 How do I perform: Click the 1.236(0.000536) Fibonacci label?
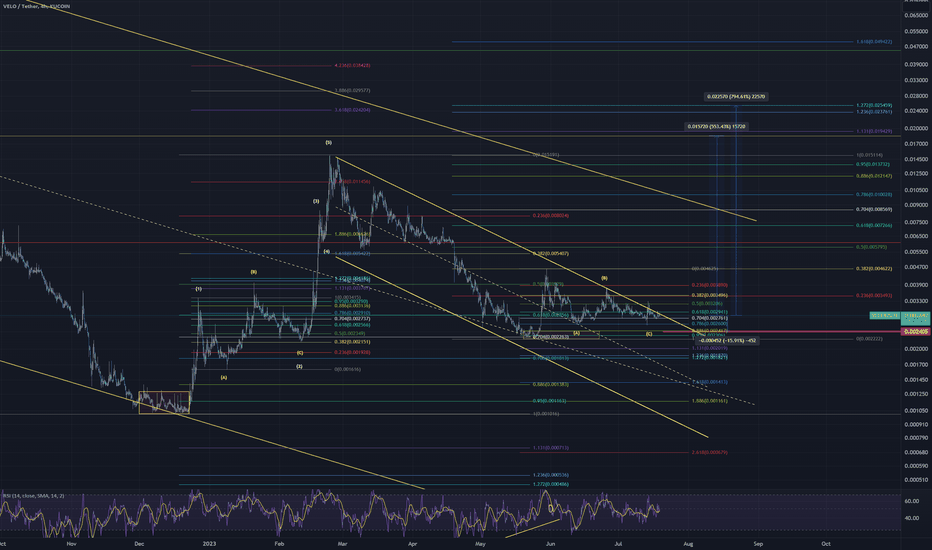[550, 475]
